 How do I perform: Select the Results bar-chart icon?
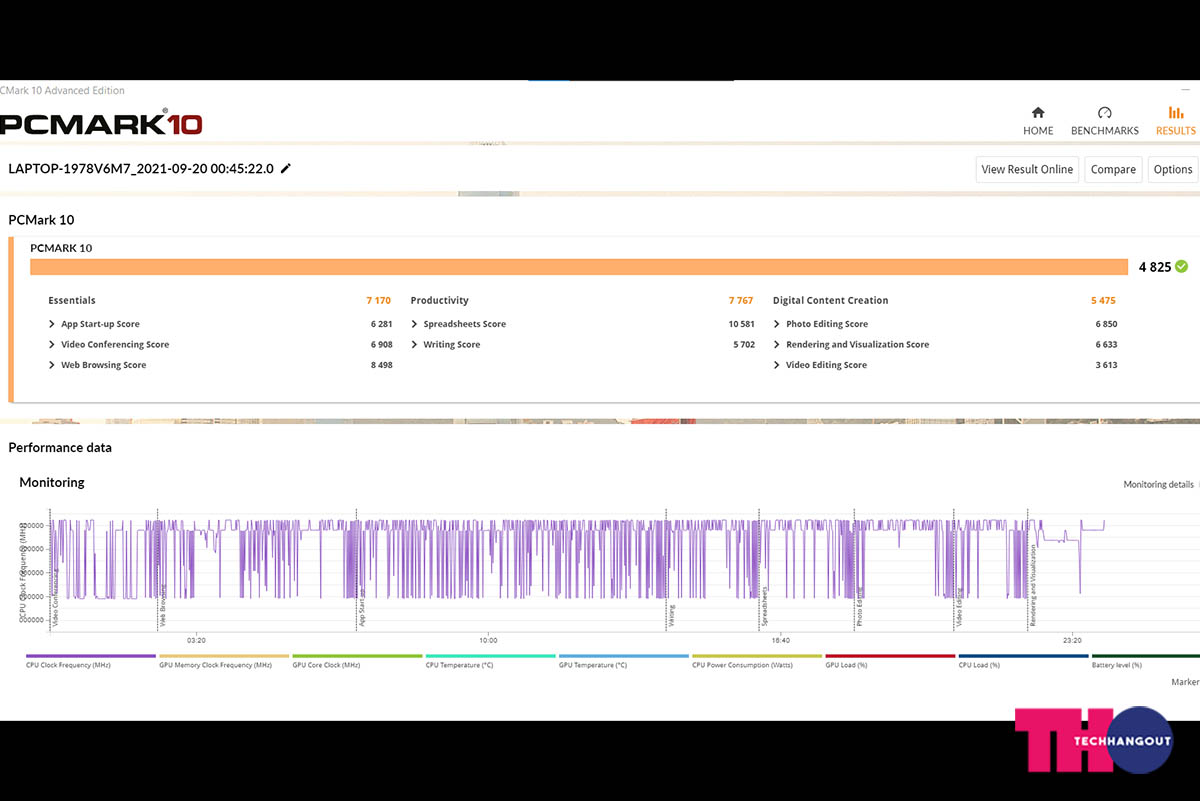click(x=1175, y=113)
